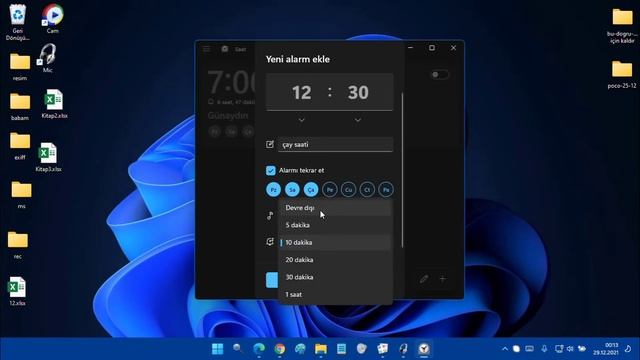Open File Explorer from the taskbar
Viewport: 640px width, 360px height.
pos(321,349)
